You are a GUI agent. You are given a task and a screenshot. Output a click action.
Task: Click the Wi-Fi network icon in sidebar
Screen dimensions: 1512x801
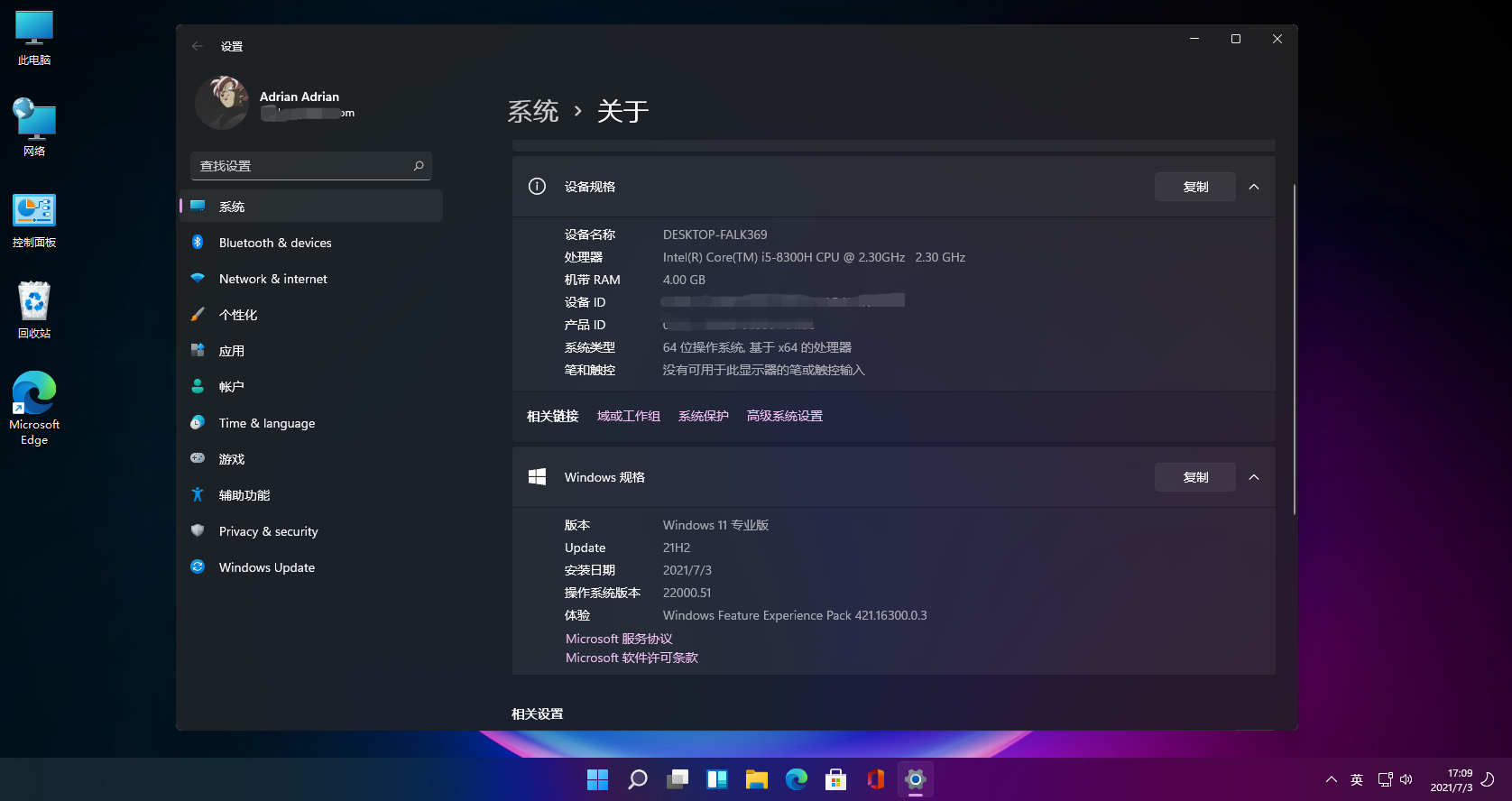198,278
